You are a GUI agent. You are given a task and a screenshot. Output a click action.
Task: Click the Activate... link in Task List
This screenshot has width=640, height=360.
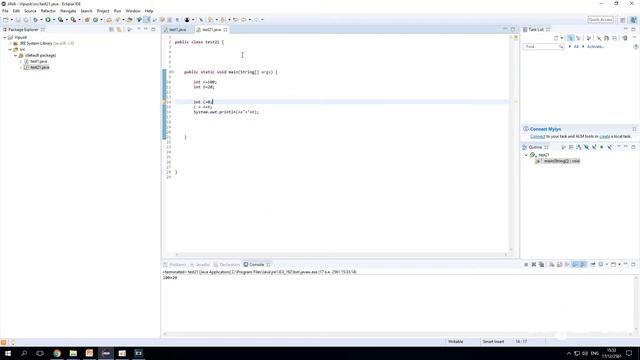tap(596, 47)
